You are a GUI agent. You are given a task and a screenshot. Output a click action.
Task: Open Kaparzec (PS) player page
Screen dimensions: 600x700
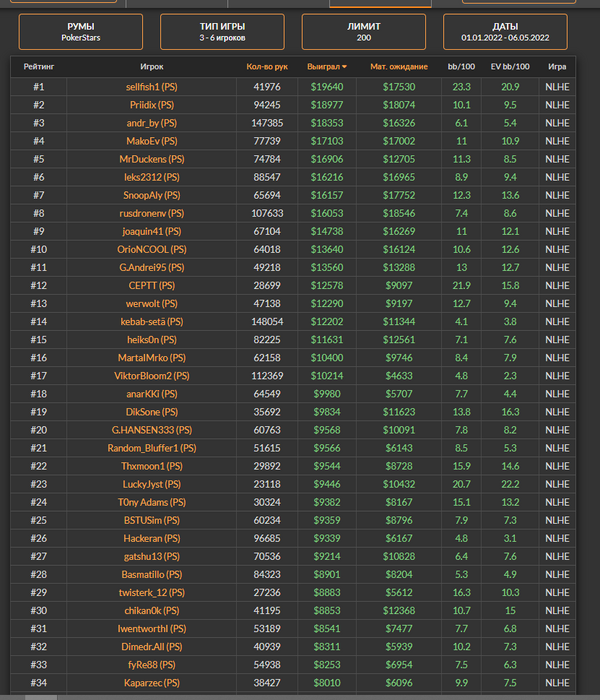[152, 683]
